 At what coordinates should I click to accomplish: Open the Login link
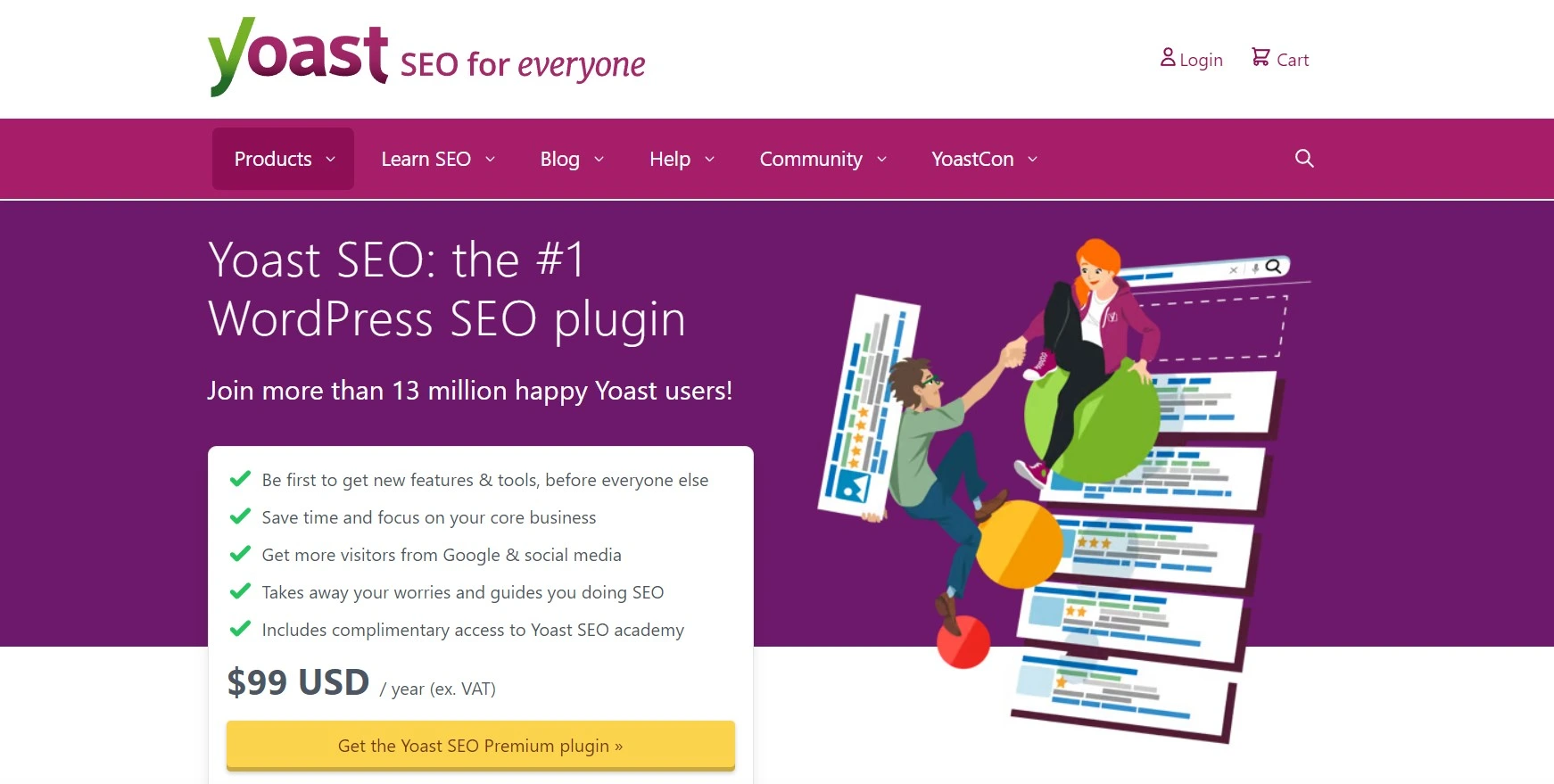[x=1201, y=60]
